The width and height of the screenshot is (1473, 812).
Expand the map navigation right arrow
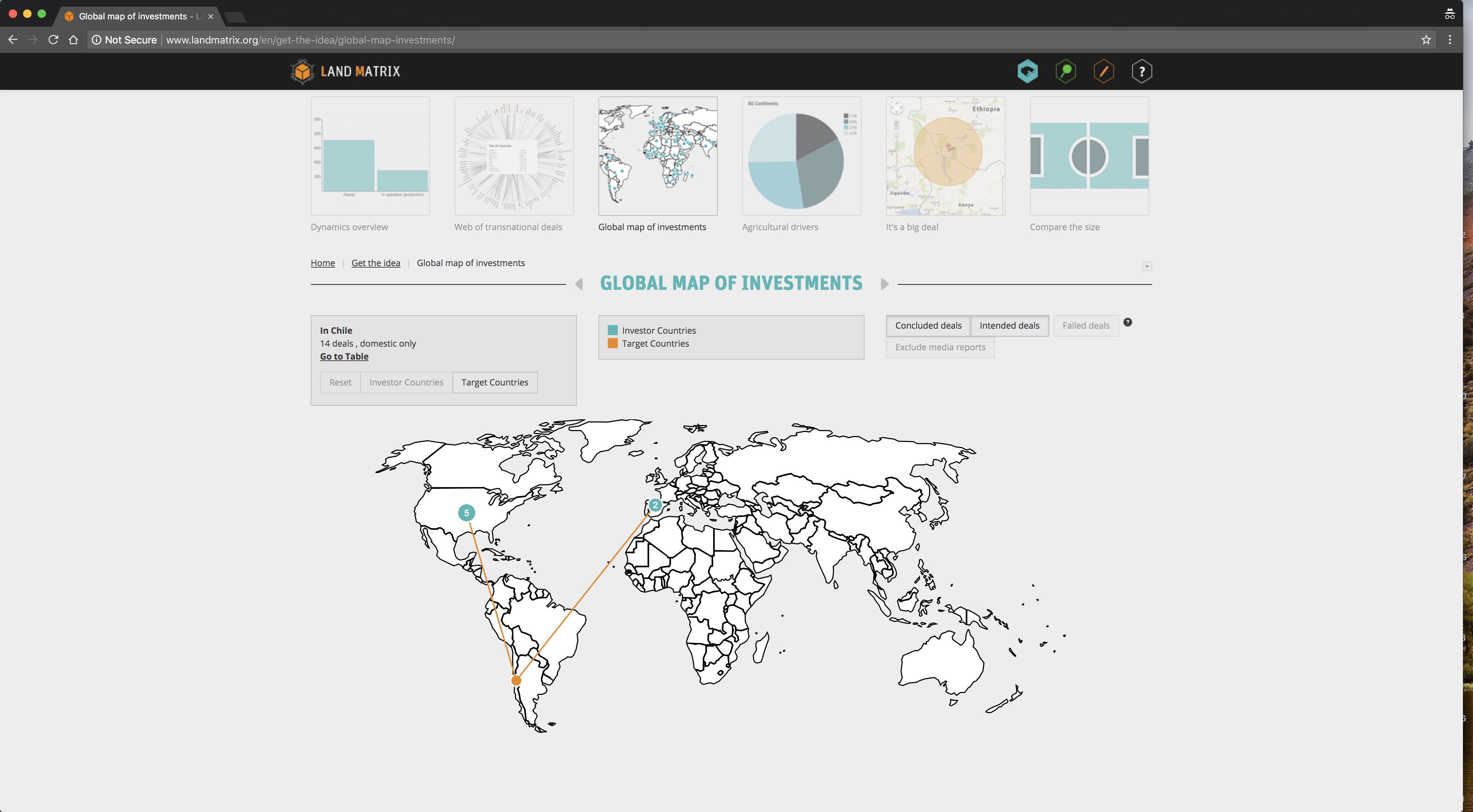pos(884,283)
